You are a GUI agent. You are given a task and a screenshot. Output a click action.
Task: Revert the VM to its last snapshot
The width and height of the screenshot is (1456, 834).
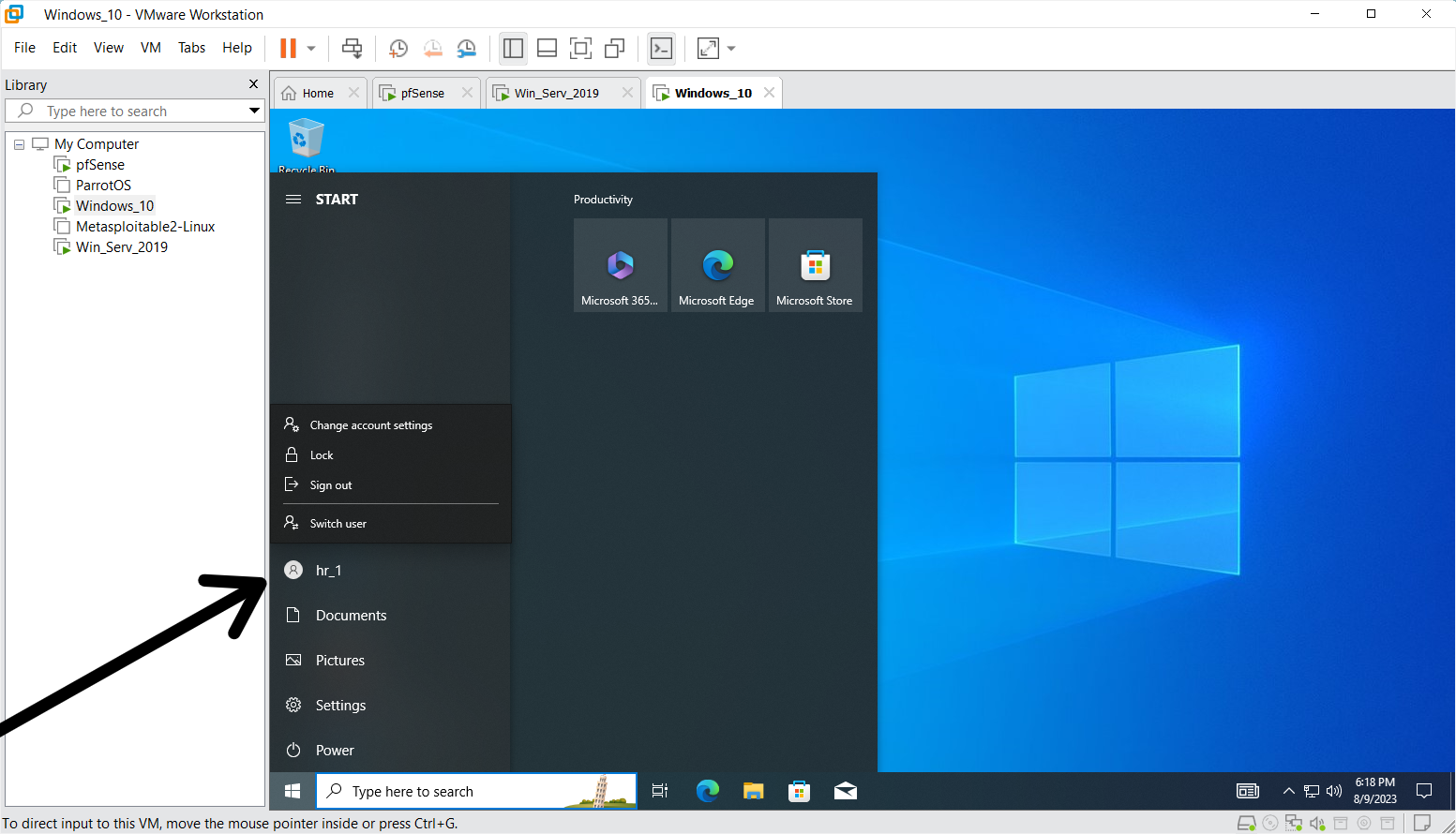point(432,49)
